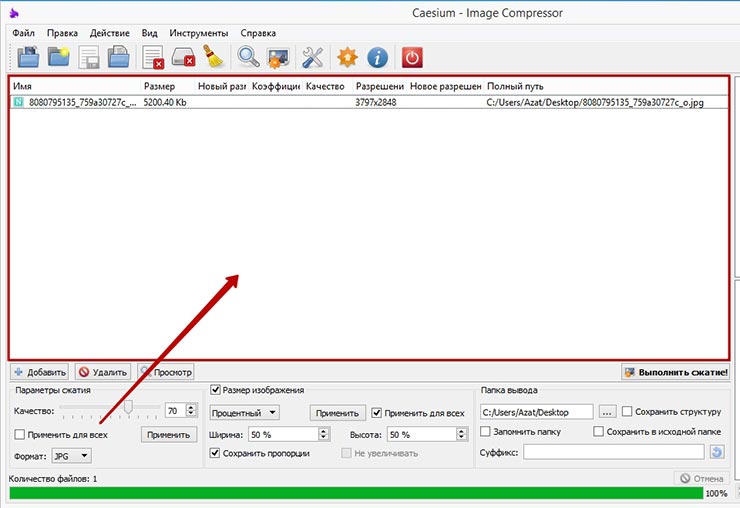Click the 'Ширина' 50 % spinner arrows

[323, 435]
